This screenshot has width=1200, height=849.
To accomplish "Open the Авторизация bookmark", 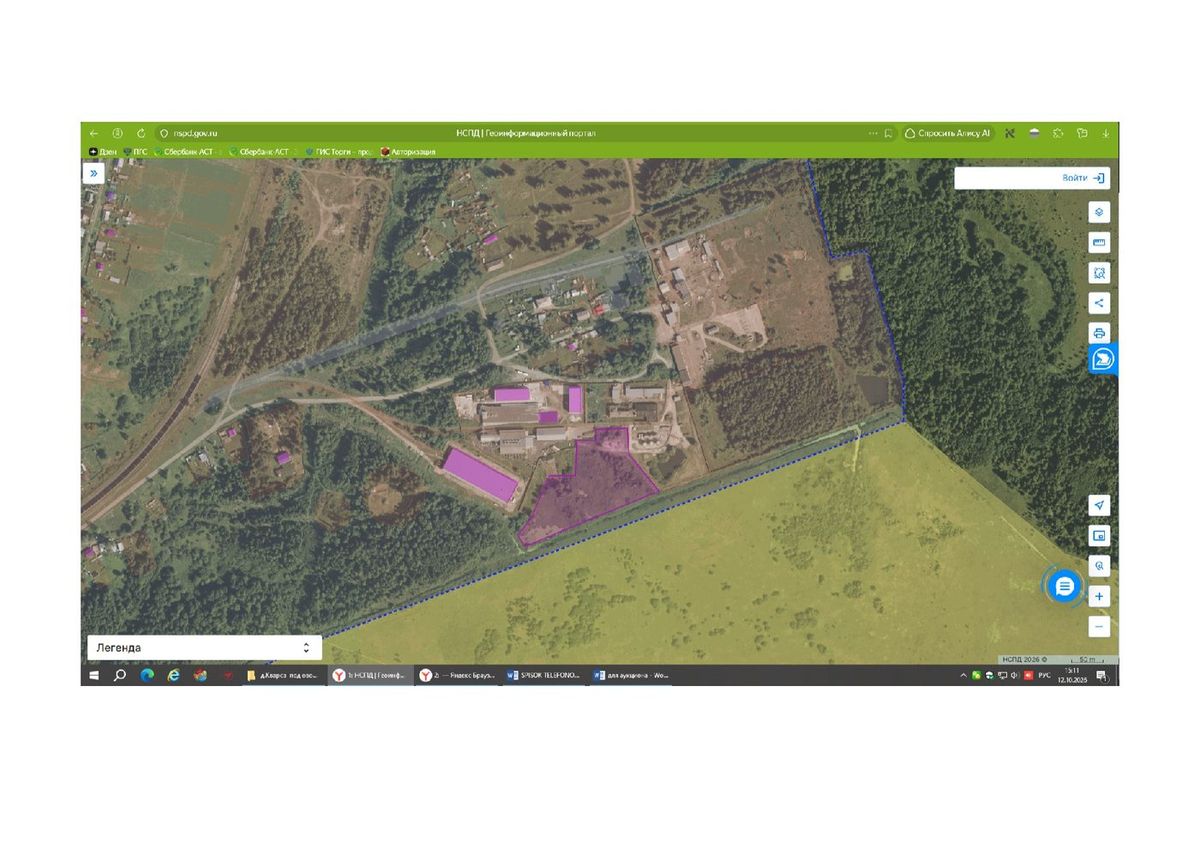I will click(407, 152).
